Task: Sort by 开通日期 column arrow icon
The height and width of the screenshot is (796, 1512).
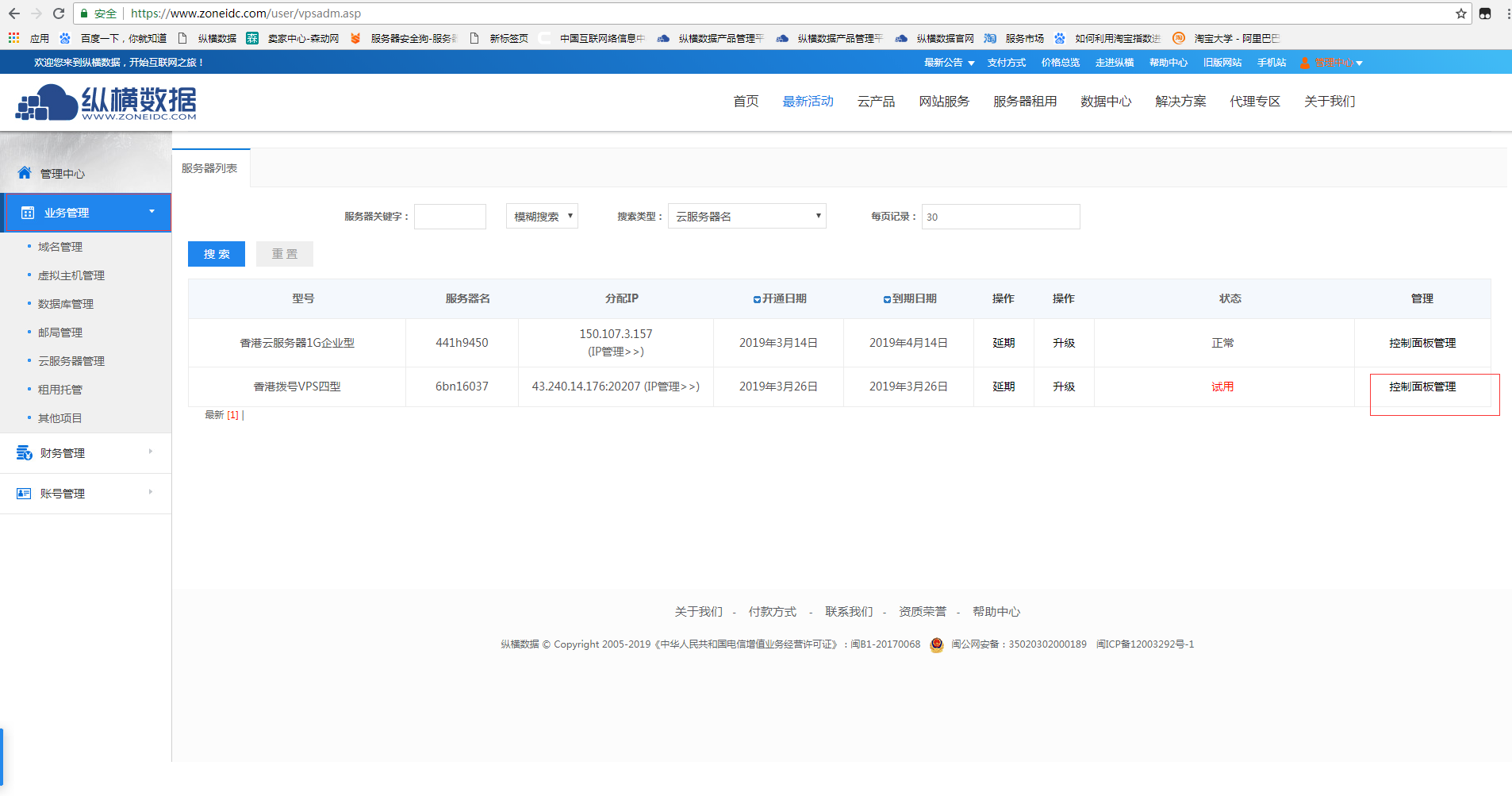Action: [x=757, y=299]
